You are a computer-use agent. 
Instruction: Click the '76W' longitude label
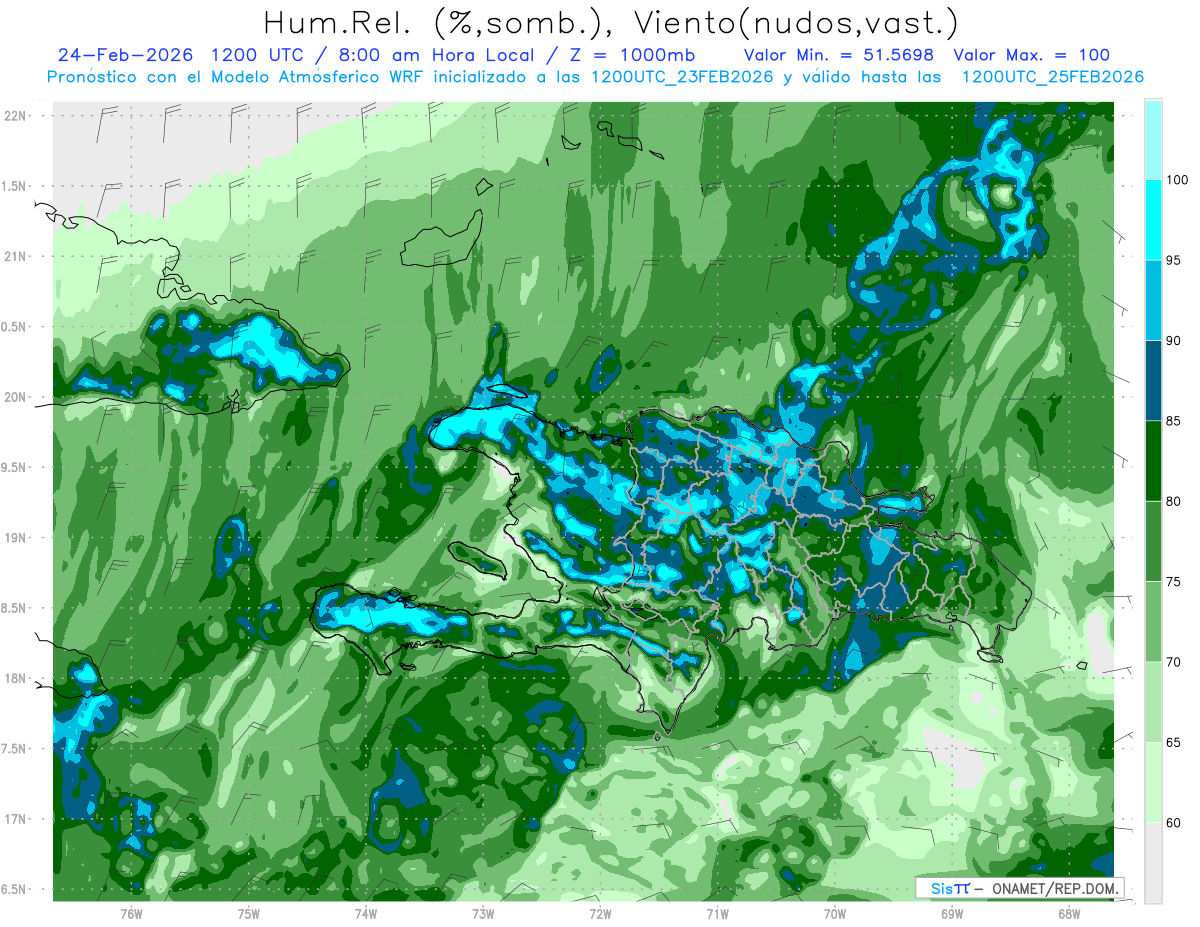(132, 914)
